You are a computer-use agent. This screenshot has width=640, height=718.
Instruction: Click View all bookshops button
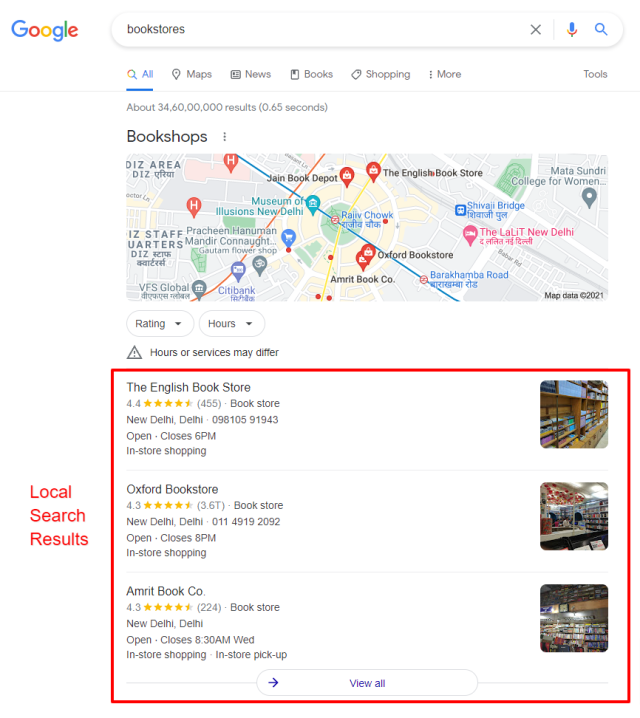pos(367,683)
